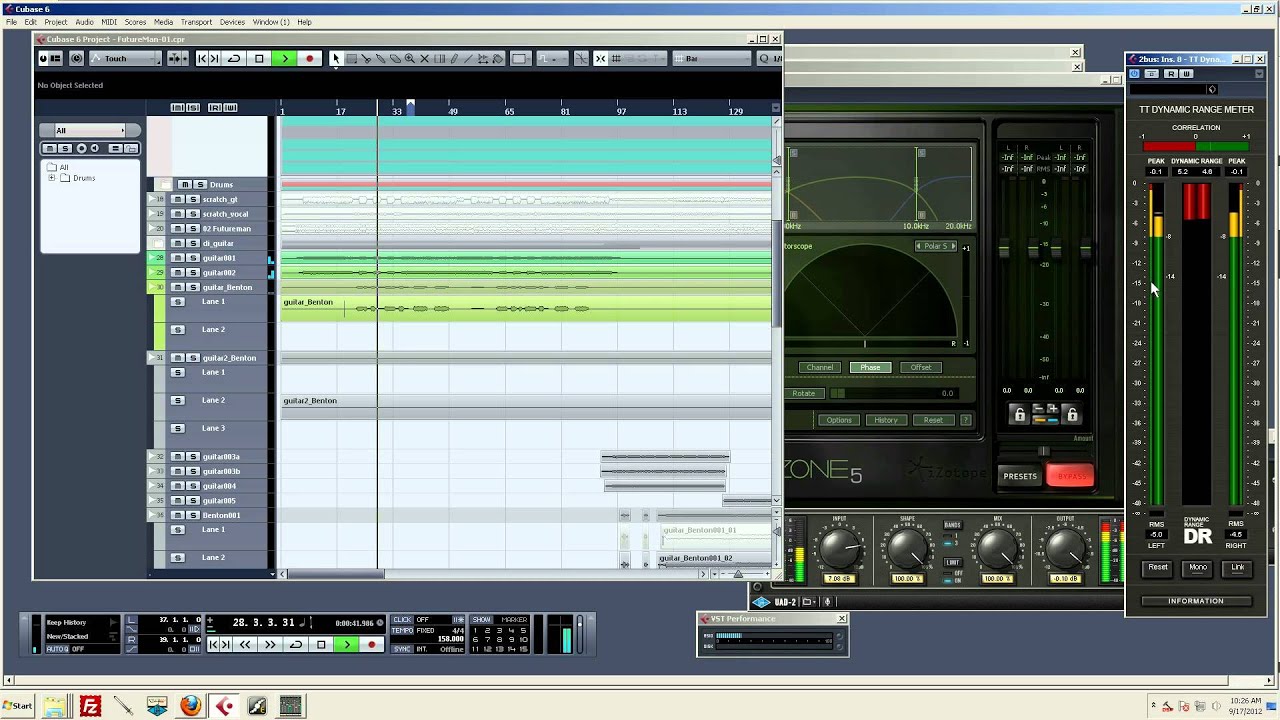Open INFORMATION on TT Dynamic Range Meter
The width and height of the screenshot is (1280, 720).
[1196, 601]
